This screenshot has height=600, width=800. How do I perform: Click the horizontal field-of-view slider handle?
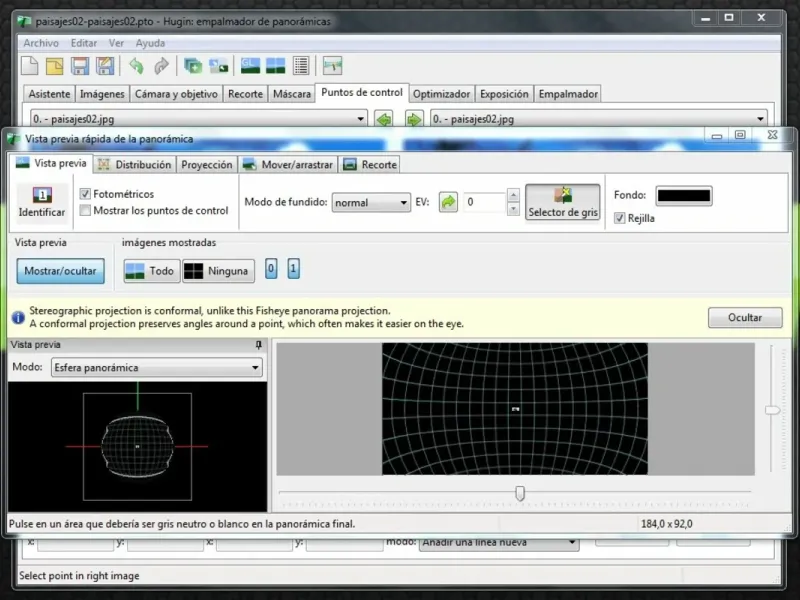pos(520,493)
